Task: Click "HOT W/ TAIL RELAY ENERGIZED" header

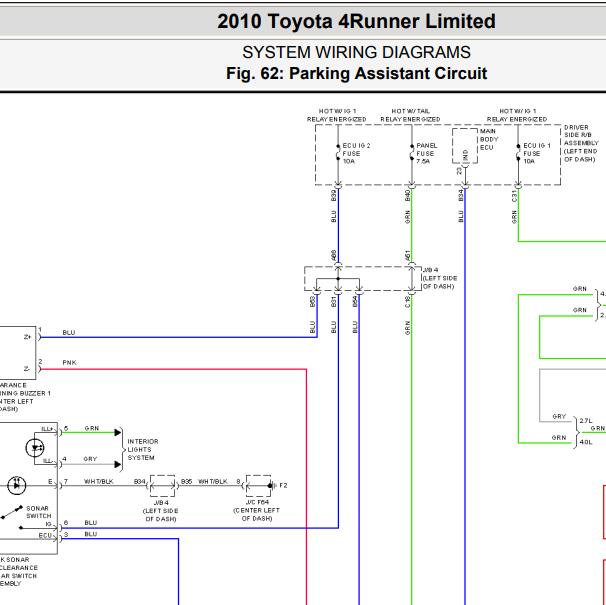Action: [410, 115]
